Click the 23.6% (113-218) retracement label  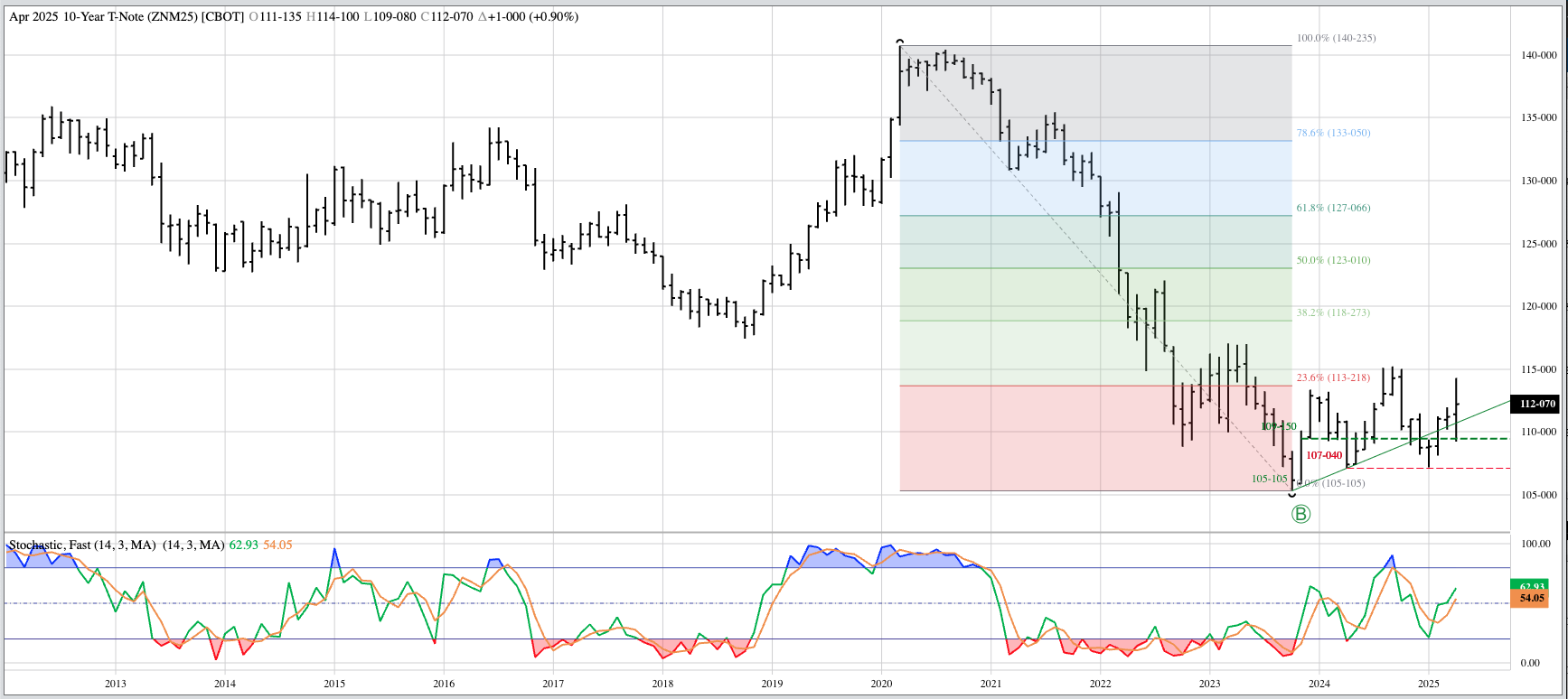[1333, 377]
